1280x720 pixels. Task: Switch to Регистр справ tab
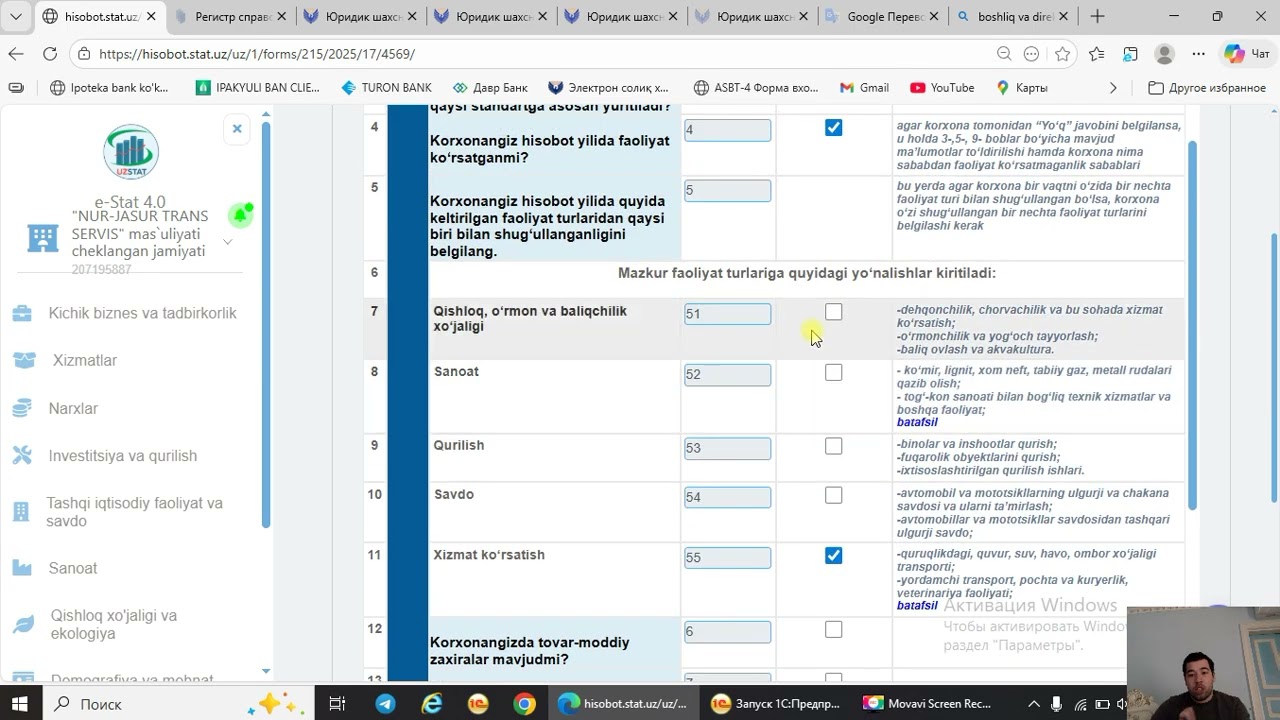(231, 16)
